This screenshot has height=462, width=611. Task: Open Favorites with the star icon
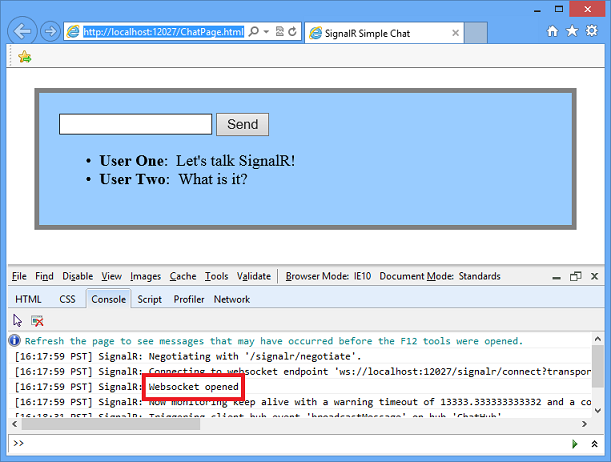coord(573,32)
